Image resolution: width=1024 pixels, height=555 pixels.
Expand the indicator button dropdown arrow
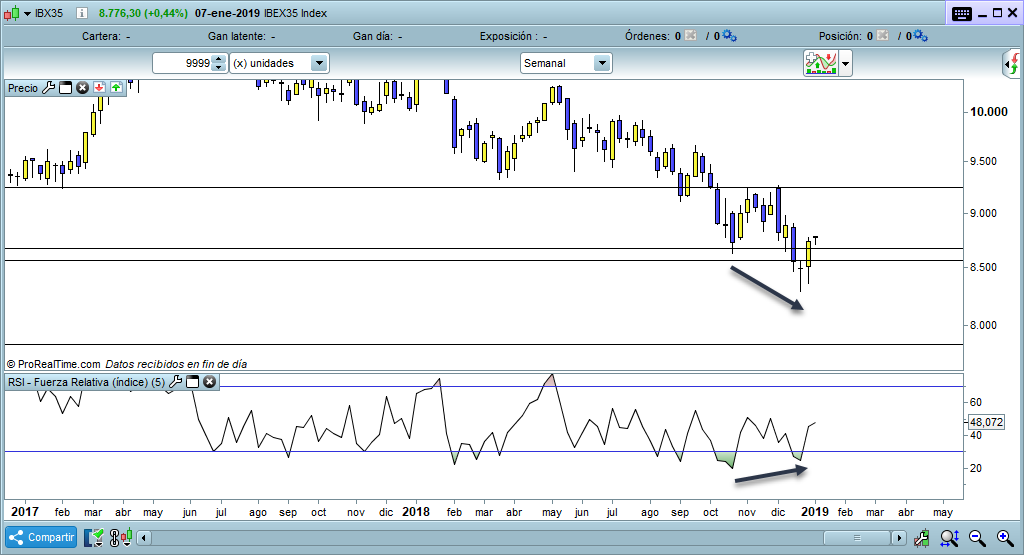coord(847,64)
